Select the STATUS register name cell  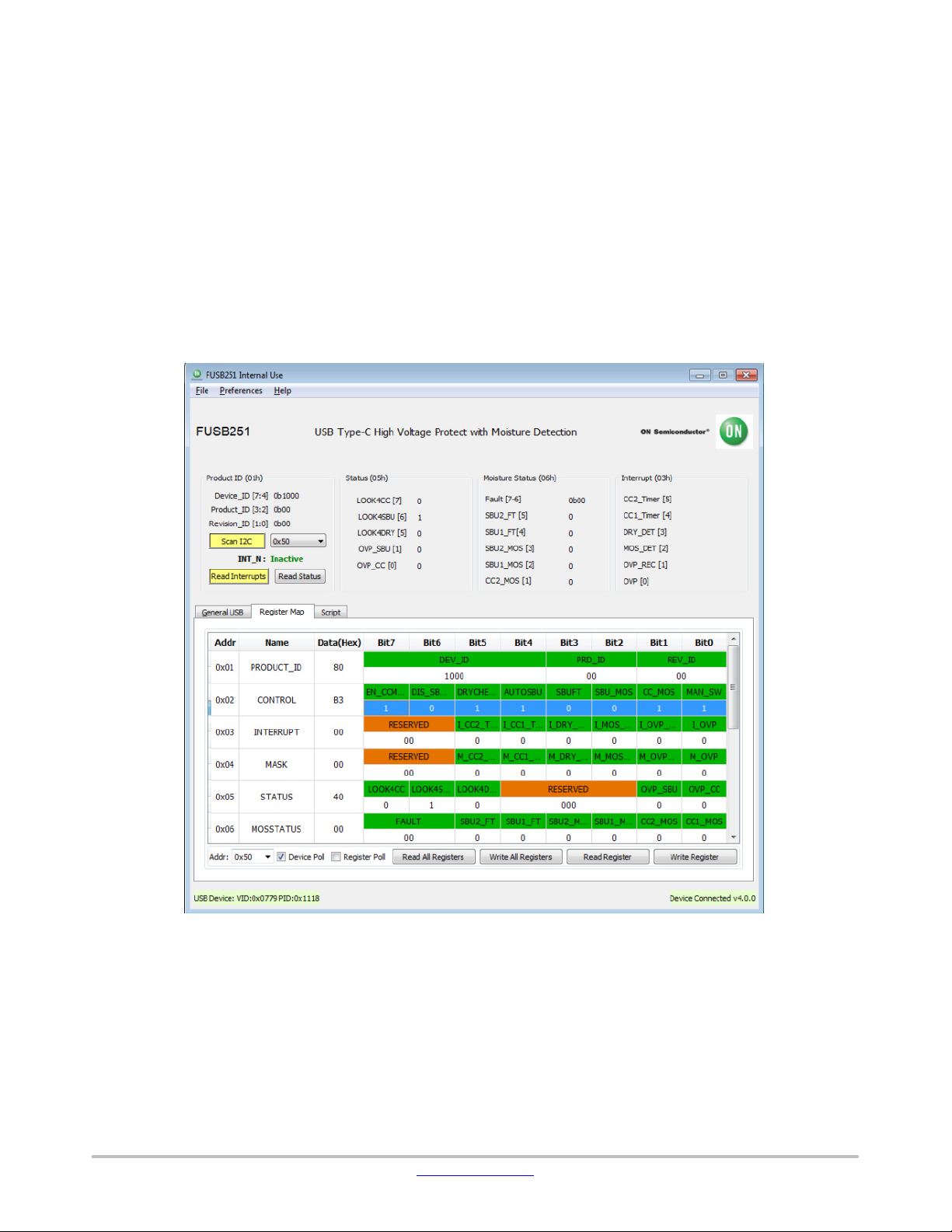[x=276, y=797]
